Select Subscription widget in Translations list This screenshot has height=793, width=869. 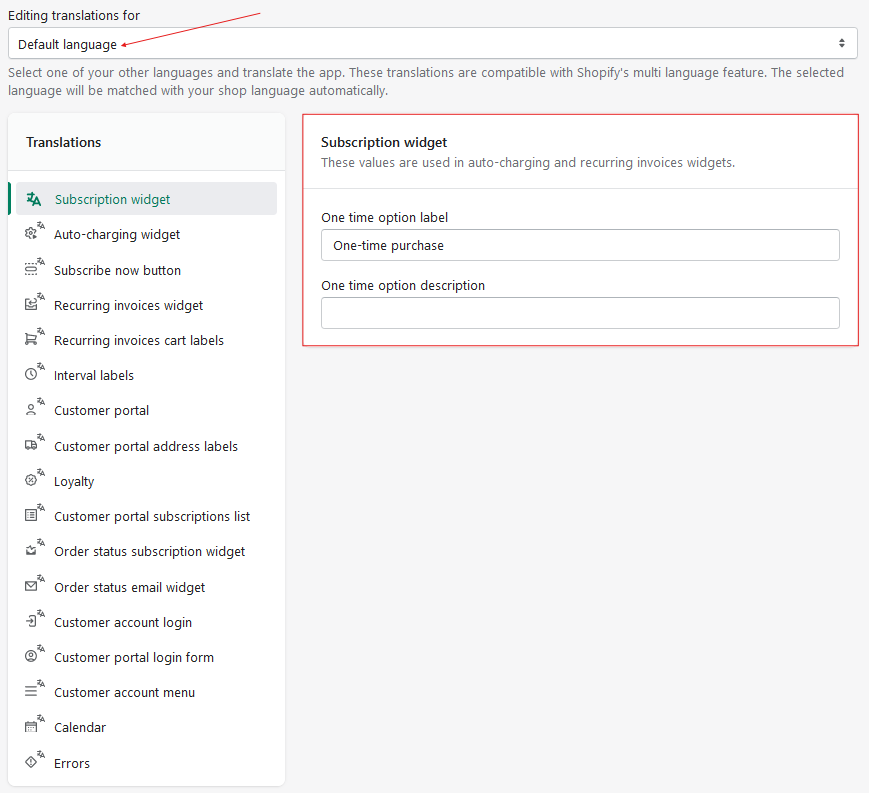146,199
